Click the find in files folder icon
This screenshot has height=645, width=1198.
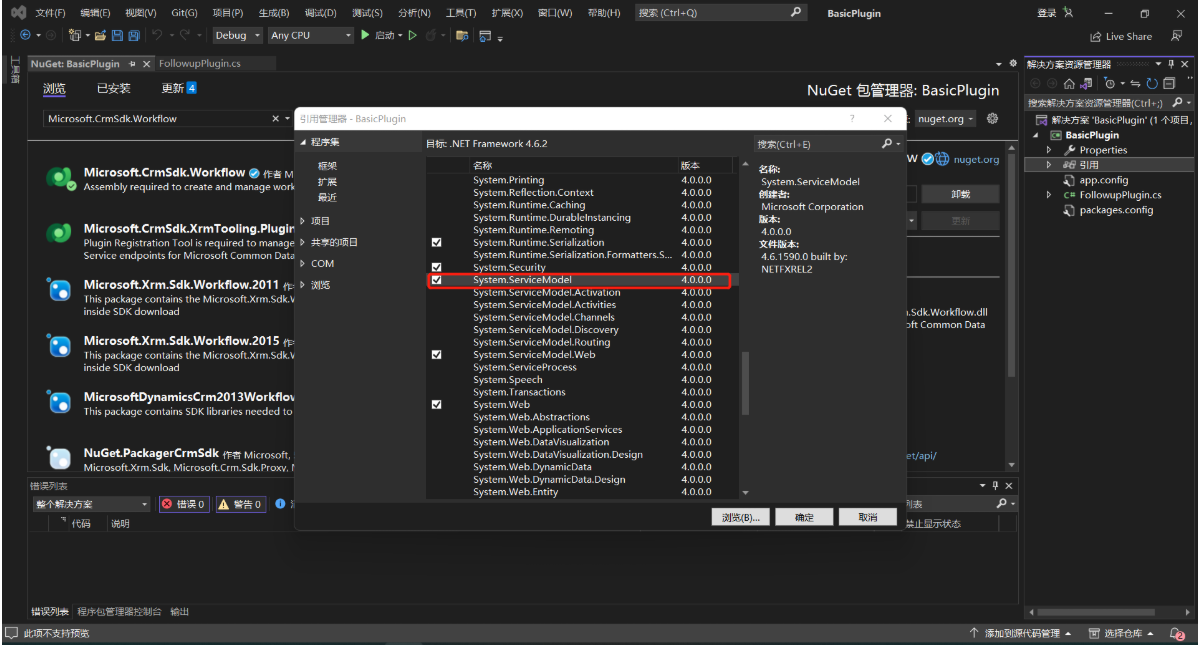(x=461, y=35)
